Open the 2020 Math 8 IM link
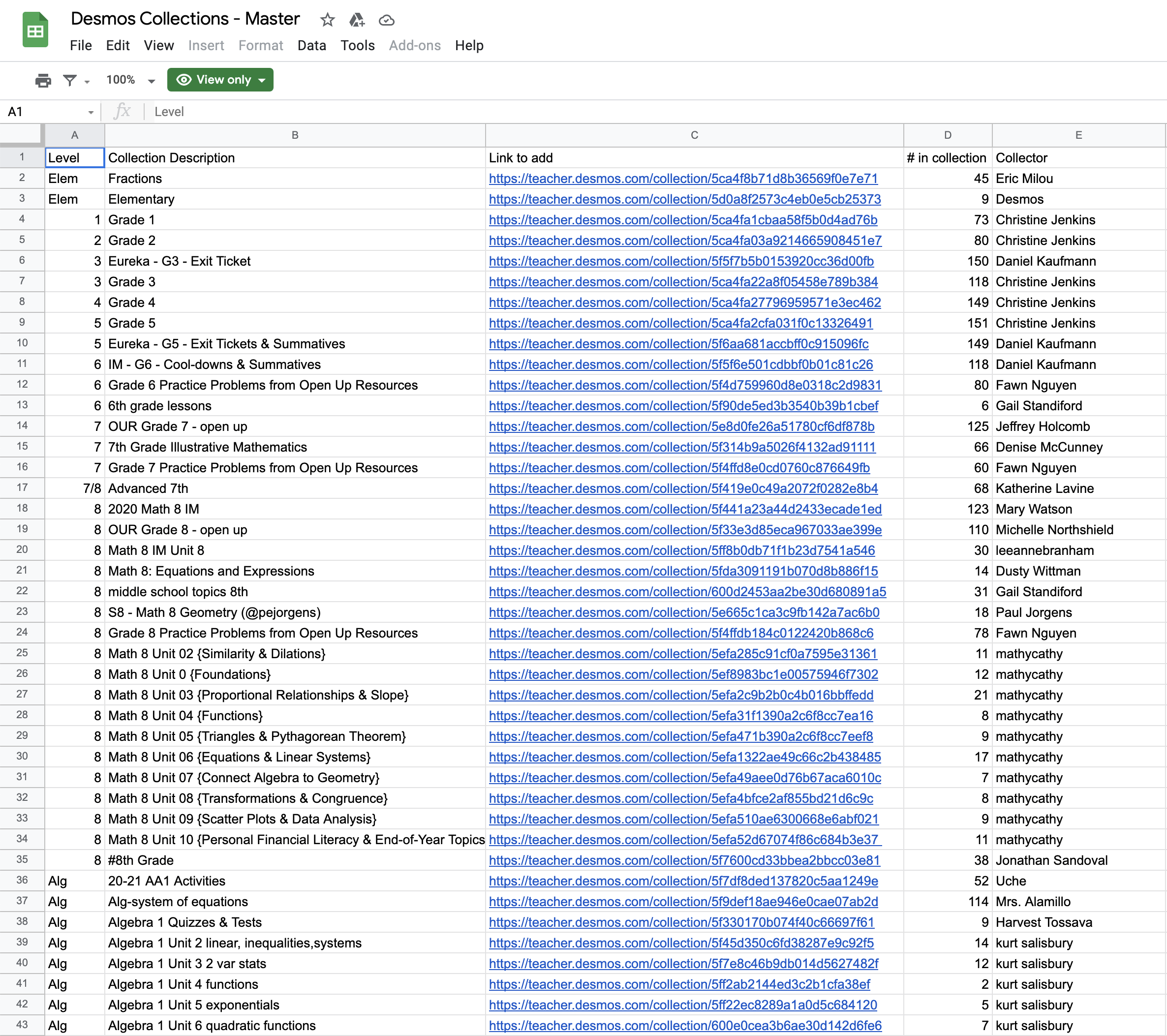1167x1036 pixels. [685, 509]
